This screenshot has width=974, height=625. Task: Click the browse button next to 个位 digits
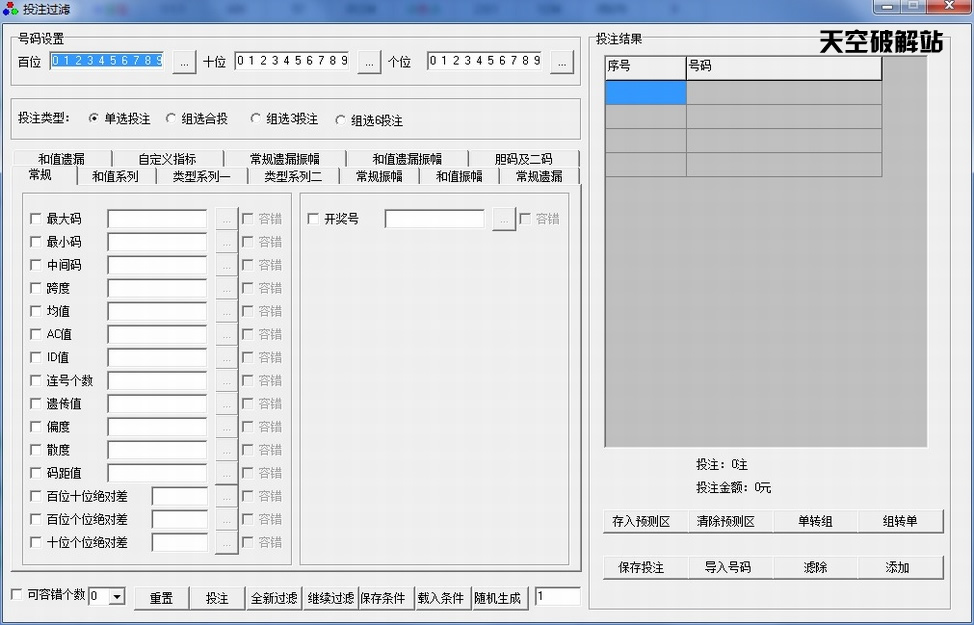tap(561, 62)
